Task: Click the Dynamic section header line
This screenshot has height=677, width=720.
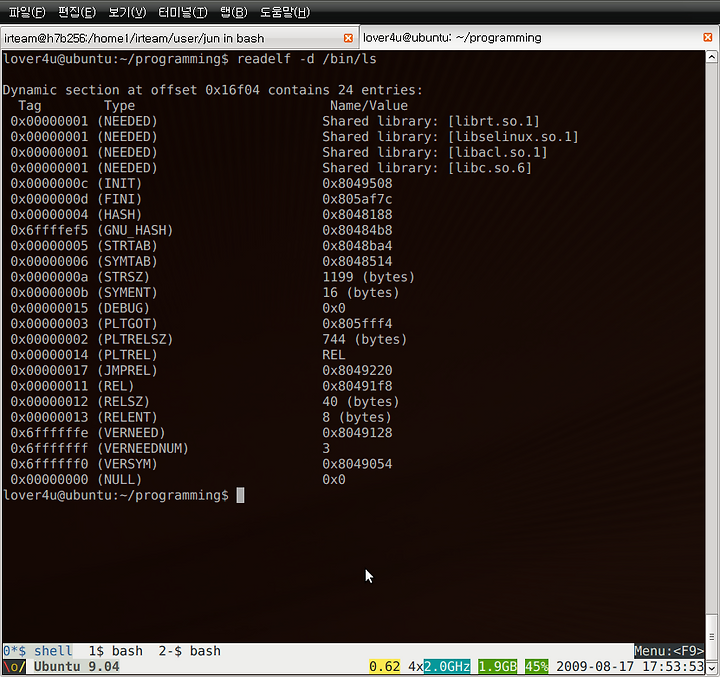Action: click(x=213, y=90)
